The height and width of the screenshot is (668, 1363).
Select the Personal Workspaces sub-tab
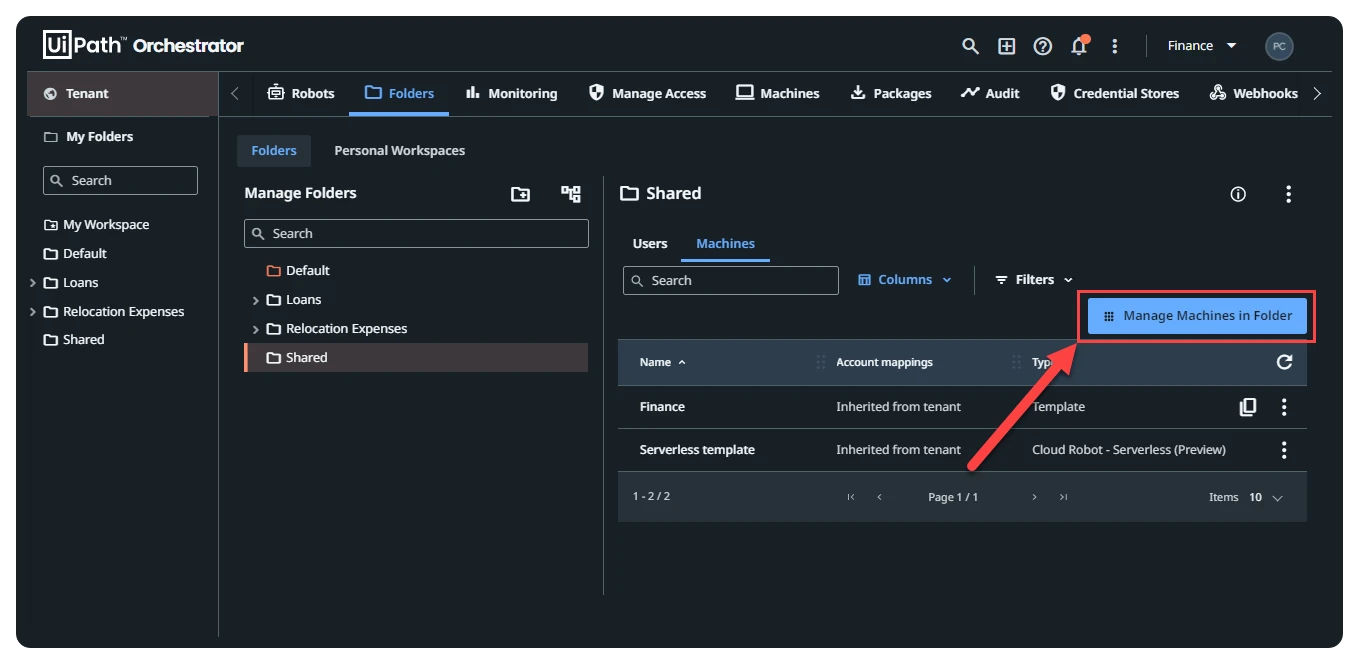[399, 150]
